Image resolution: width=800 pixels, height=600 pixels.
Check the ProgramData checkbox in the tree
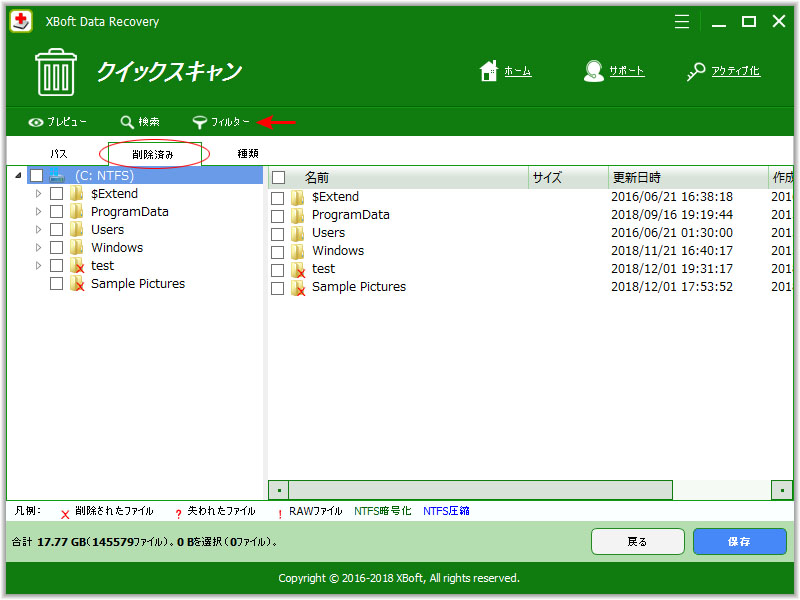pyautogui.click(x=57, y=212)
